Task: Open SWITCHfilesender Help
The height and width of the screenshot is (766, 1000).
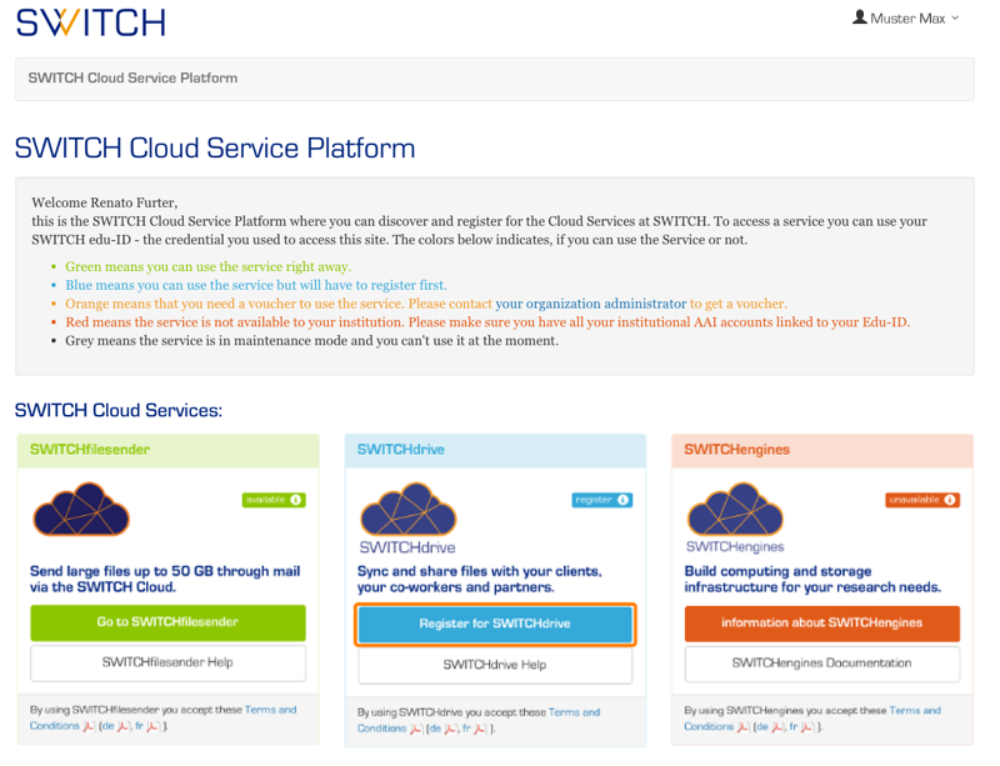Action: click(x=168, y=663)
